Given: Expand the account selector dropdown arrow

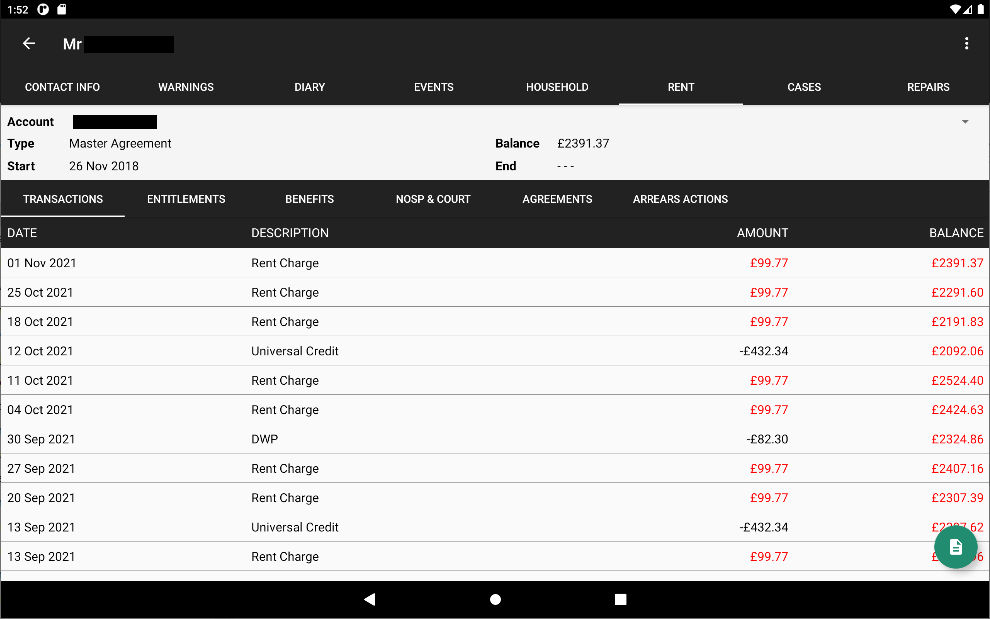Looking at the screenshot, I should [x=965, y=121].
